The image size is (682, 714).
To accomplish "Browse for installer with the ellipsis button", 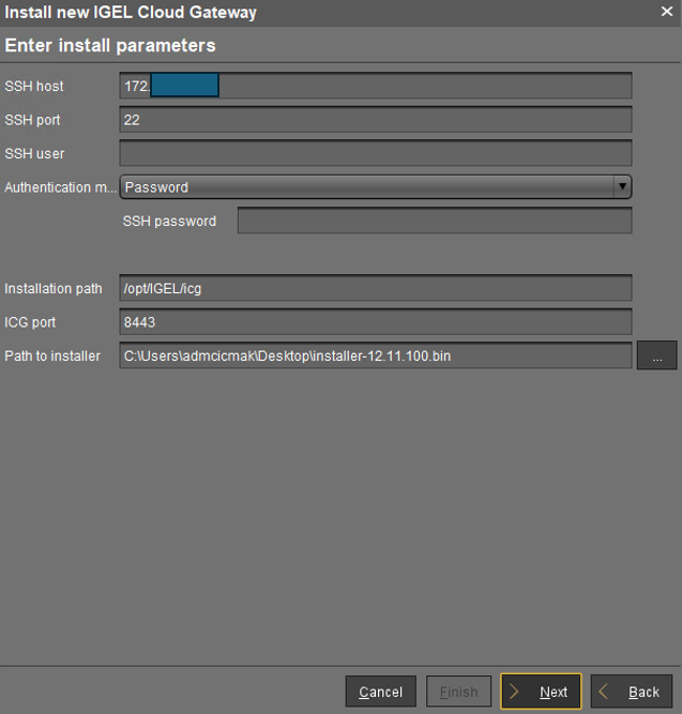I will 657,356.
